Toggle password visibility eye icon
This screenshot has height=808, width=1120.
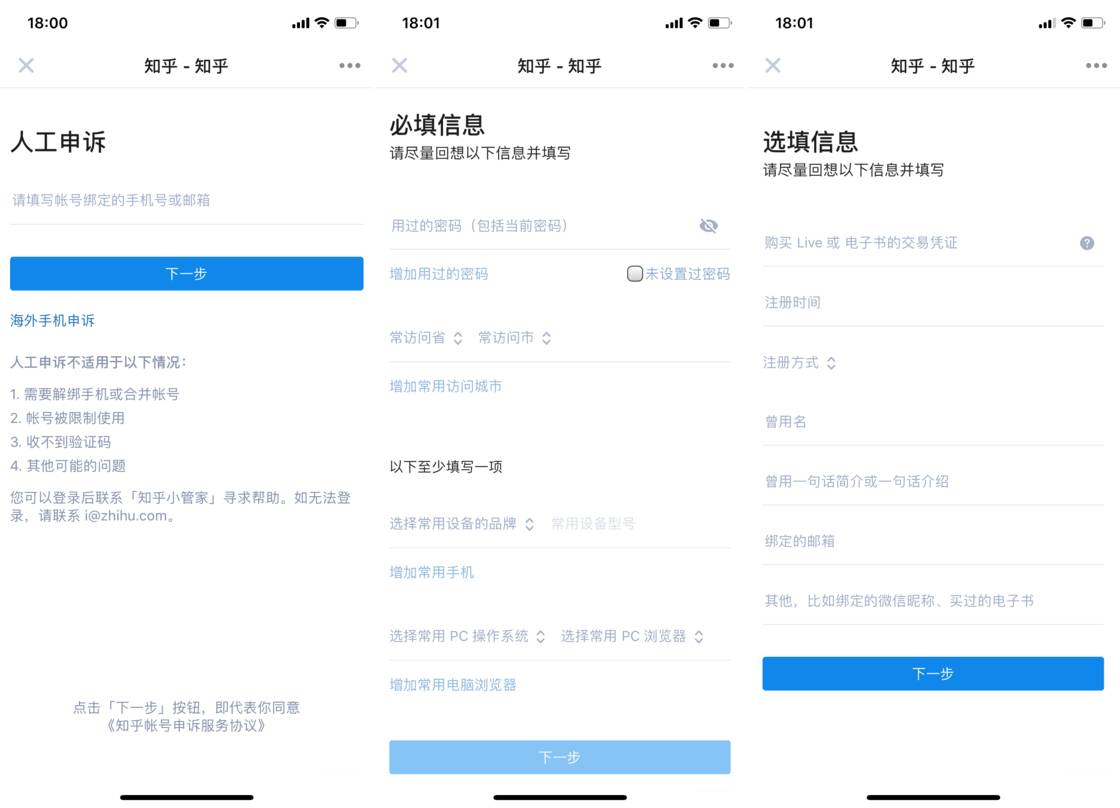coord(709,226)
